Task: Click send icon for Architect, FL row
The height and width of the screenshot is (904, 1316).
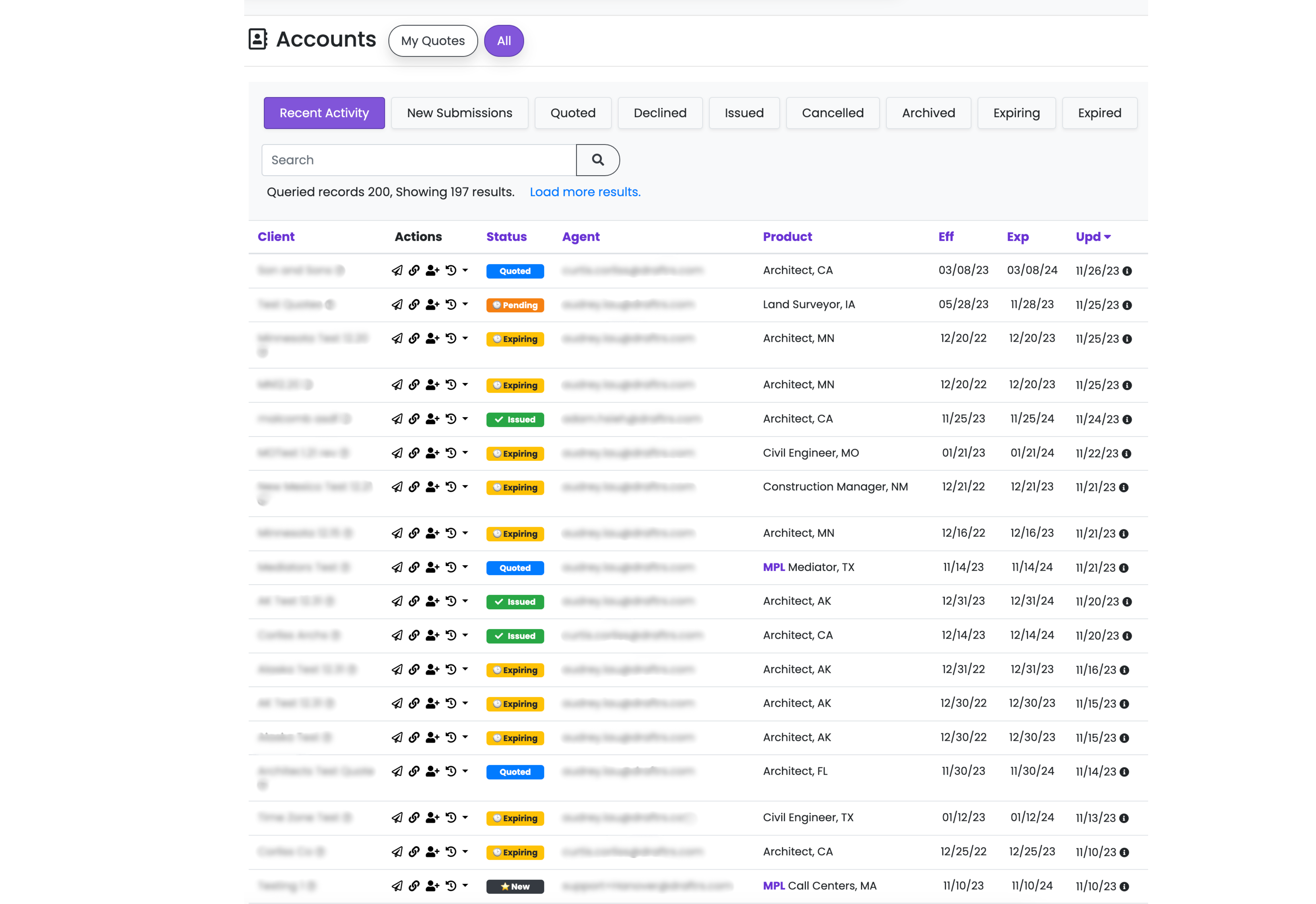Action: (x=397, y=771)
